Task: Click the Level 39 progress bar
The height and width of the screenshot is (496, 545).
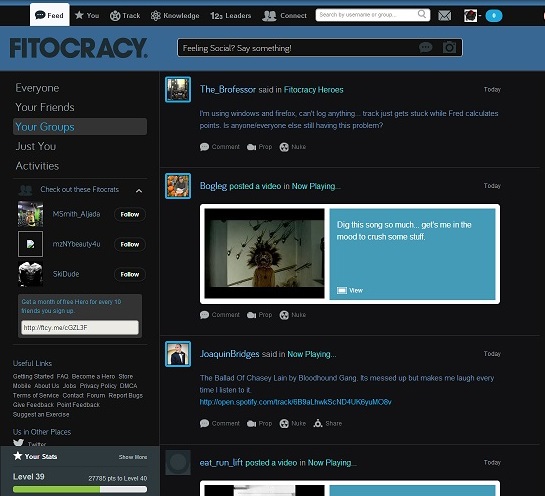Action: tap(80, 489)
